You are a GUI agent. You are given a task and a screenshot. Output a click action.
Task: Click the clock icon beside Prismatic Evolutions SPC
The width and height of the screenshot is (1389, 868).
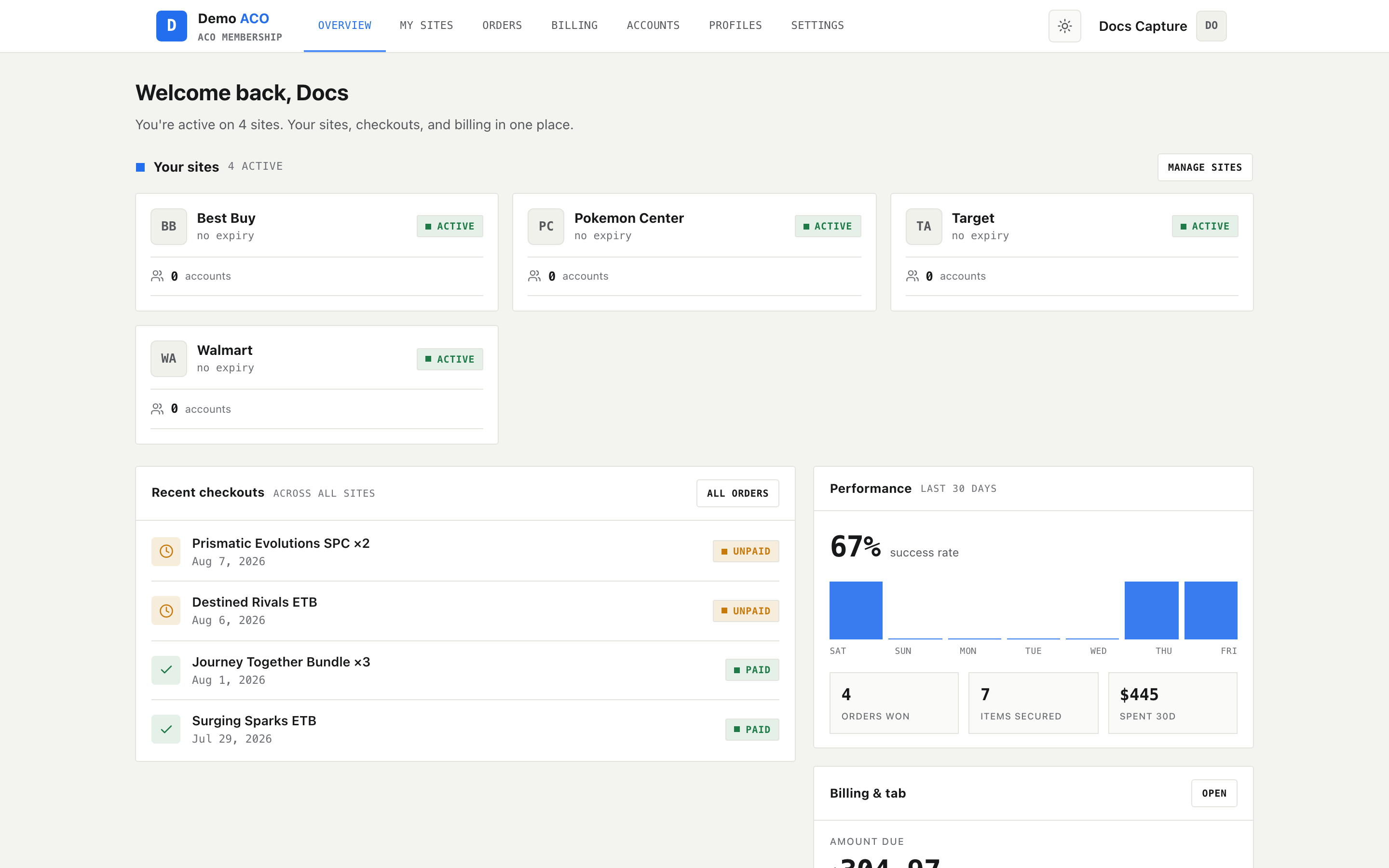click(x=166, y=551)
